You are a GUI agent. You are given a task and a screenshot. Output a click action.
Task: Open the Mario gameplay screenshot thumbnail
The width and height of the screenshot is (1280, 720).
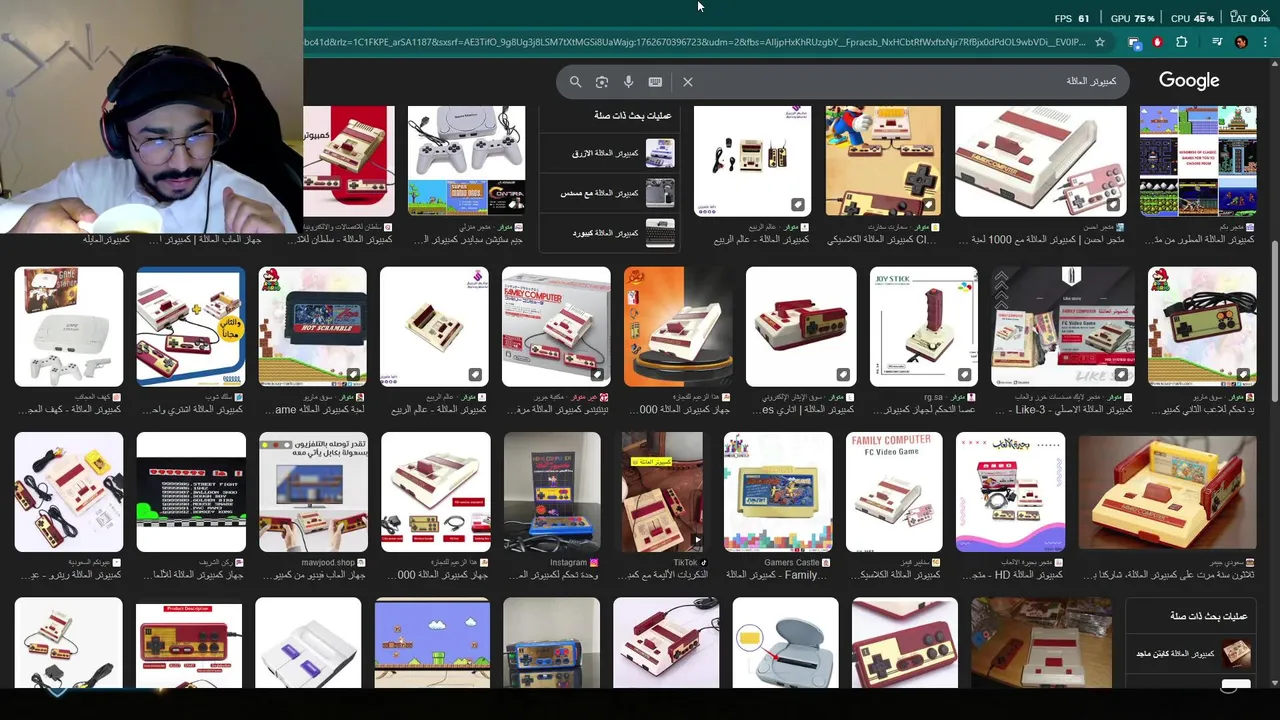coord(432,643)
